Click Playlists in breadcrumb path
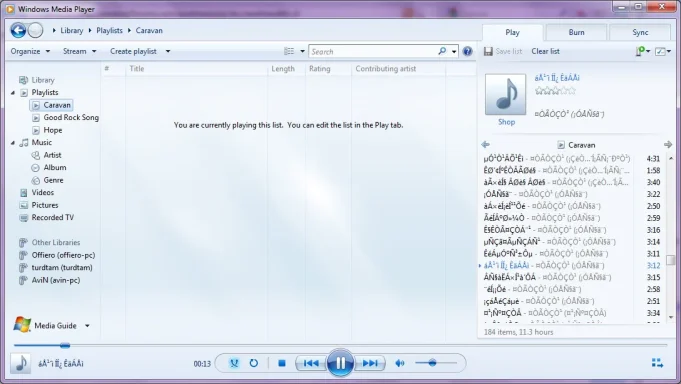 (109, 30)
